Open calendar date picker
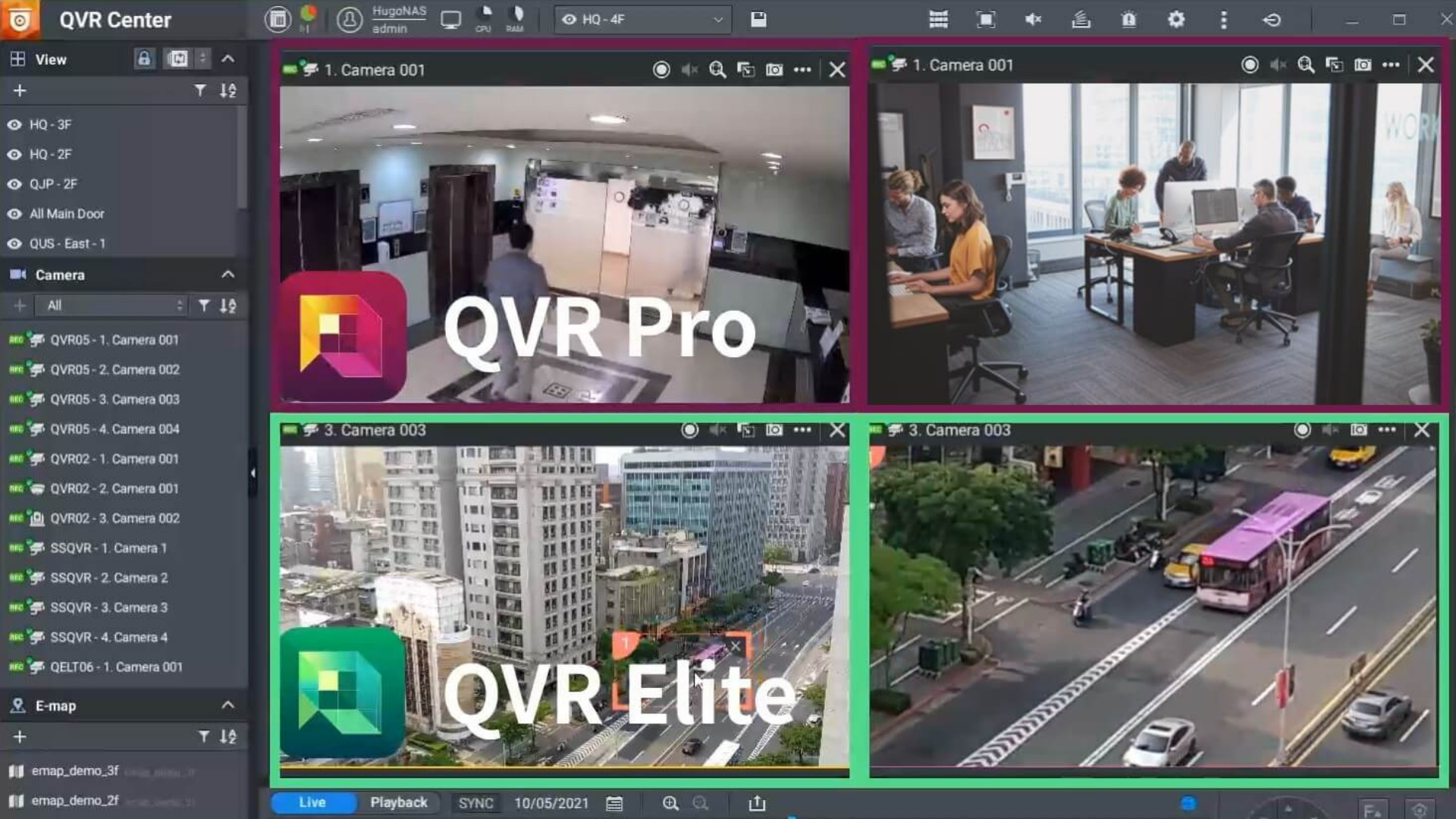 614,803
